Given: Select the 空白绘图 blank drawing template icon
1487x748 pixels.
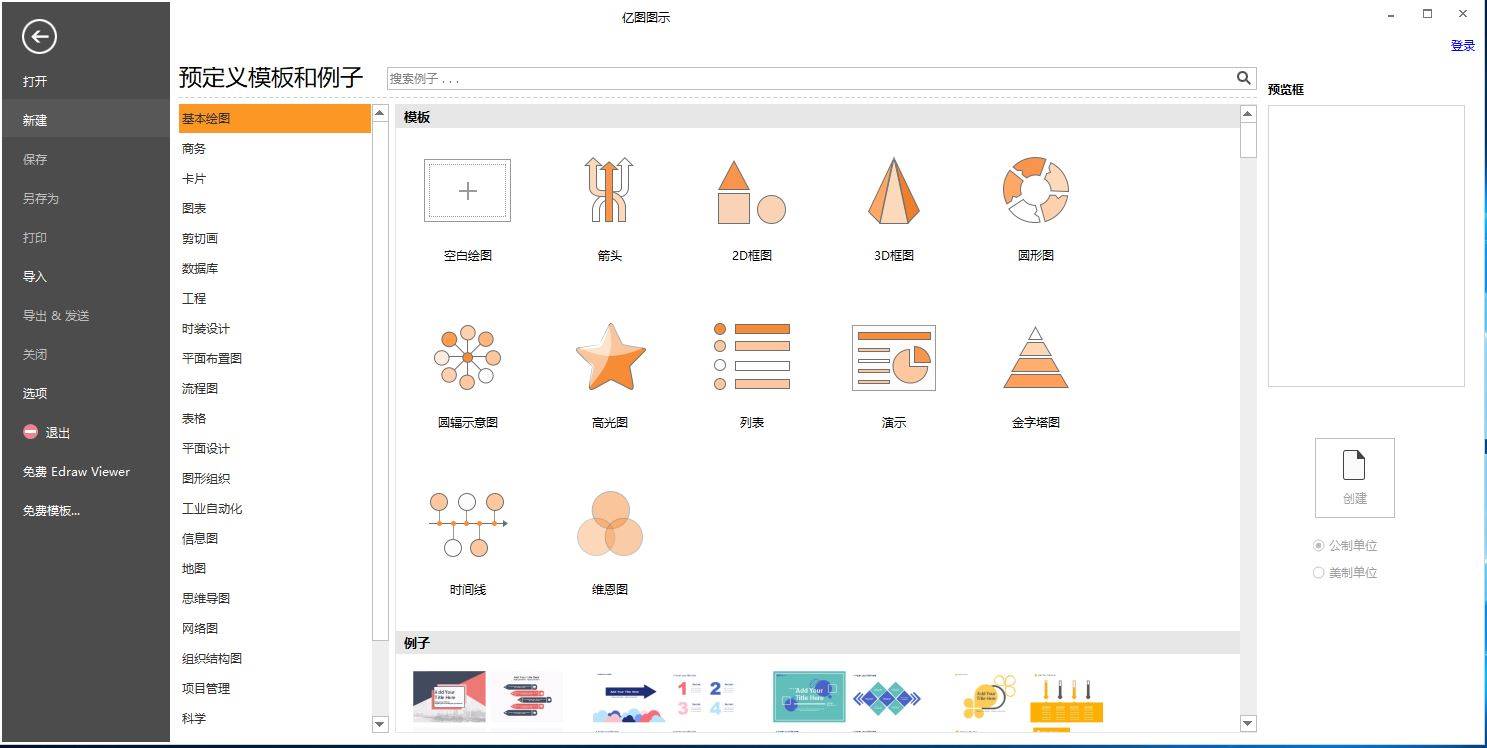Looking at the screenshot, I should (x=467, y=191).
